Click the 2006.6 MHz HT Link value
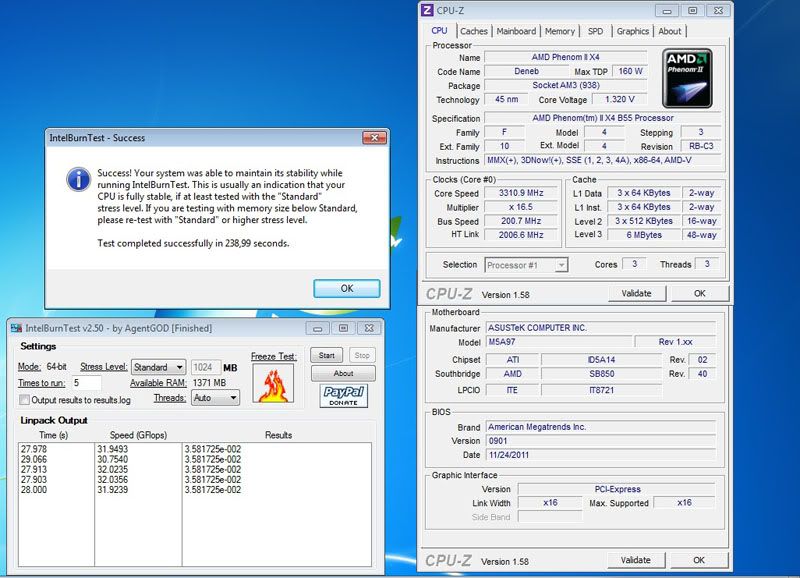The width and height of the screenshot is (800, 578). pos(521,235)
